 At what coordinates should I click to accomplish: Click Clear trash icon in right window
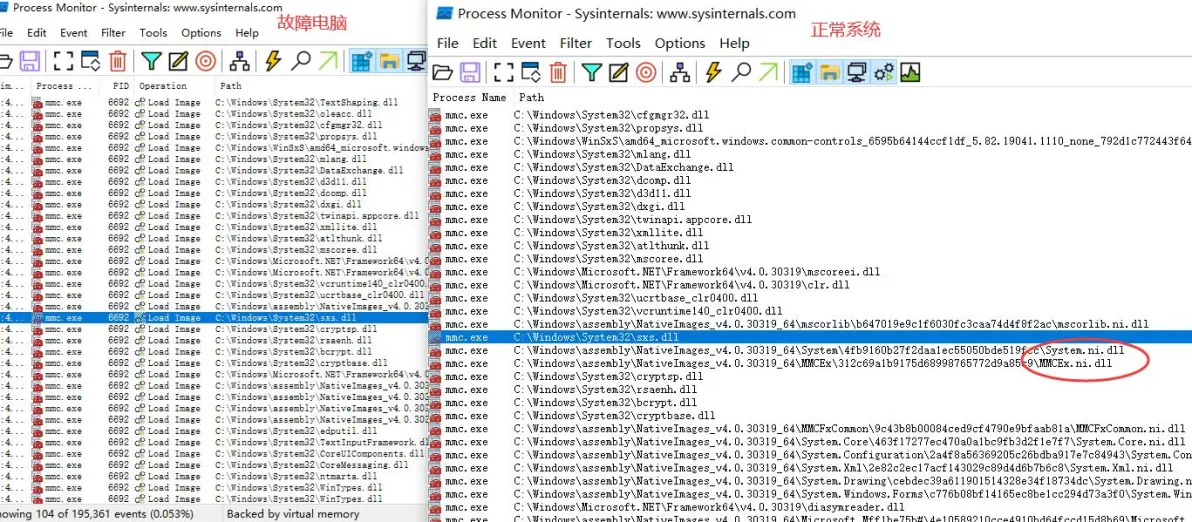tap(558, 72)
